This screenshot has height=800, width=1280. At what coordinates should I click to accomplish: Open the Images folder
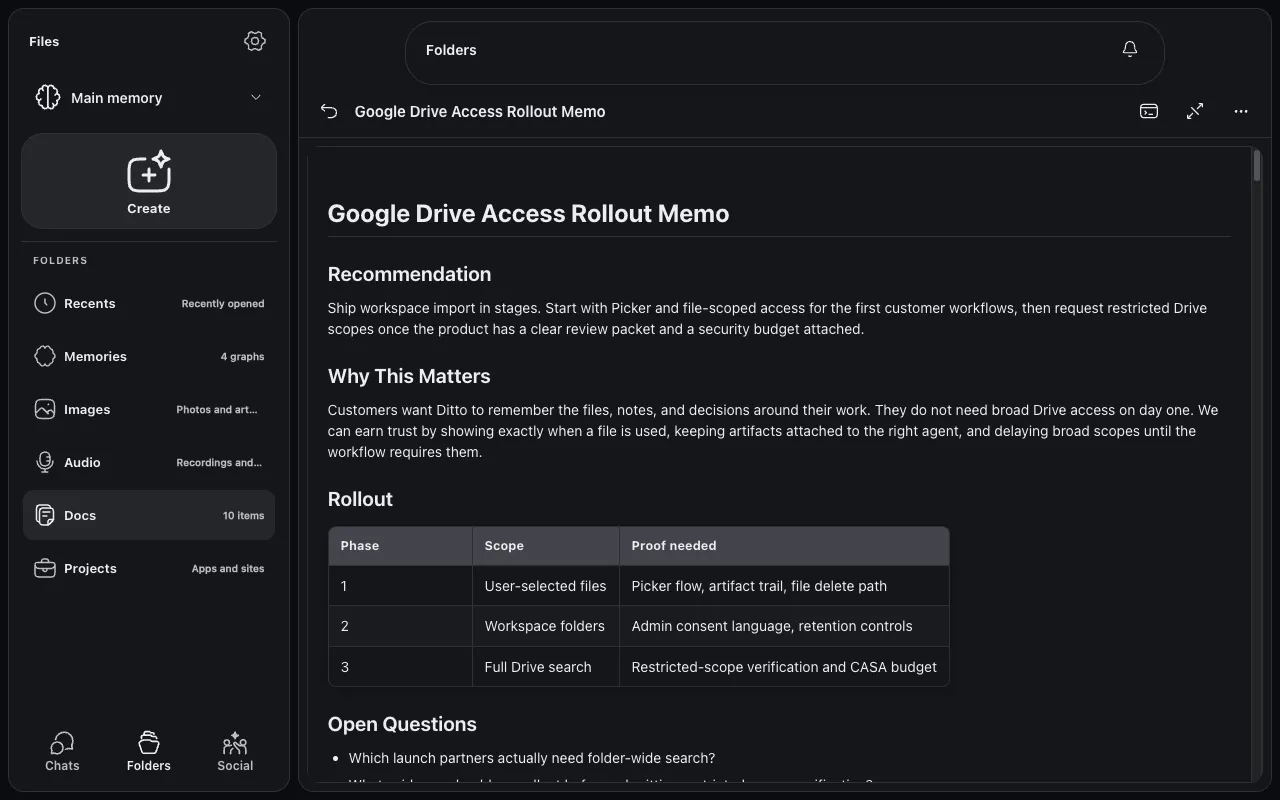[x=149, y=409]
